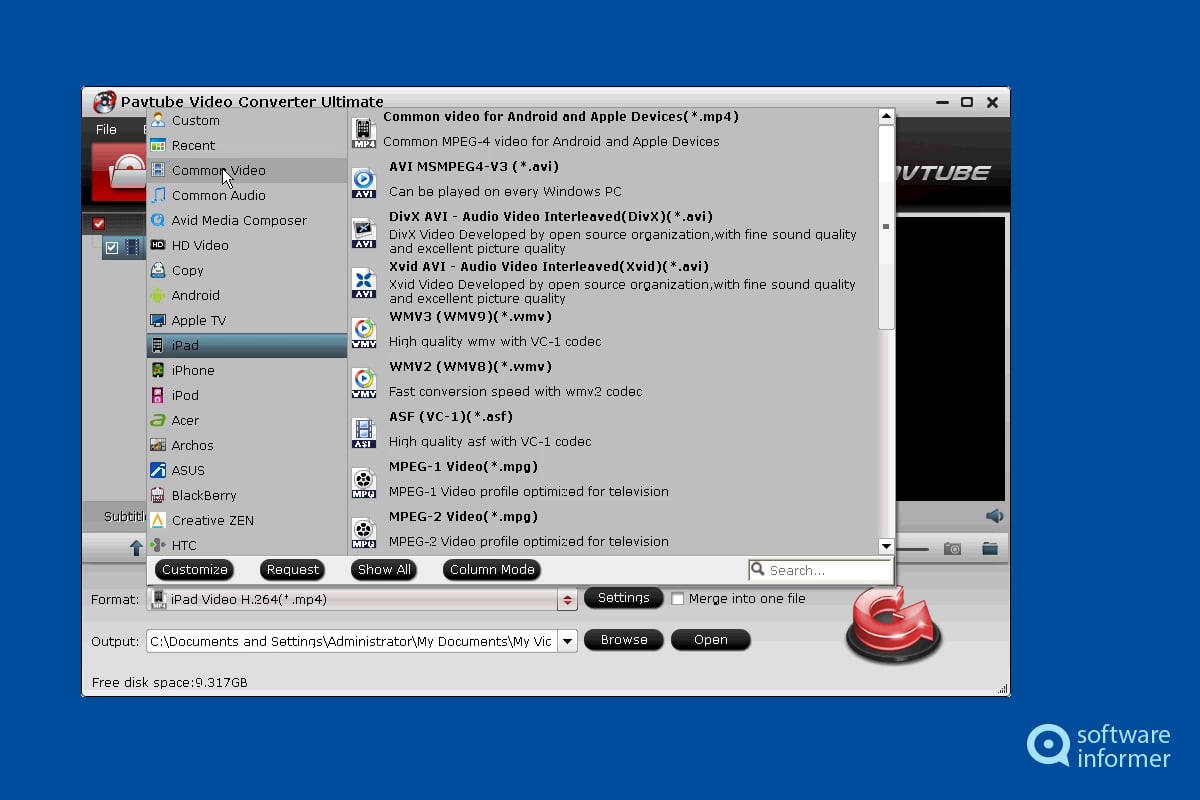Take snapshot with camera icon
This screenshot has width=1200, height=800.
tap(953, 548)
